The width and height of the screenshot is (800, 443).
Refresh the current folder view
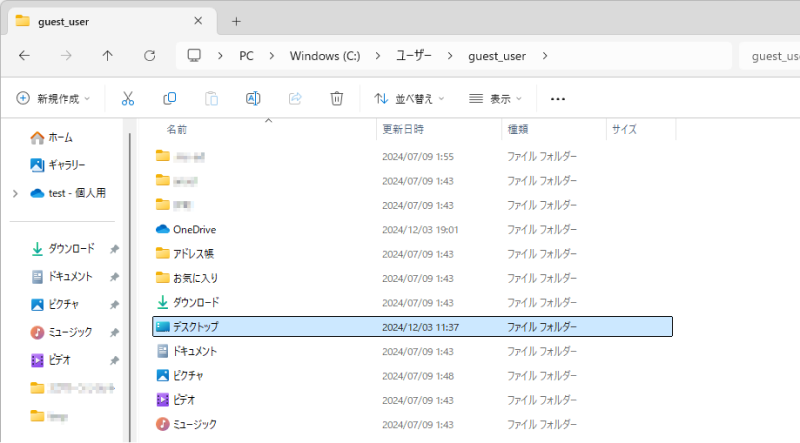point(149,56)
